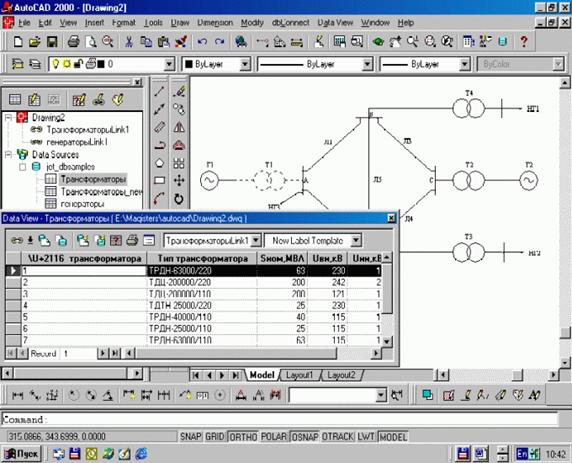Open the ТрансформаторыLink1 link template dropdown
The height and width of the screenshot is (463, 572).
pyautogui.click(x=256, y=240)
